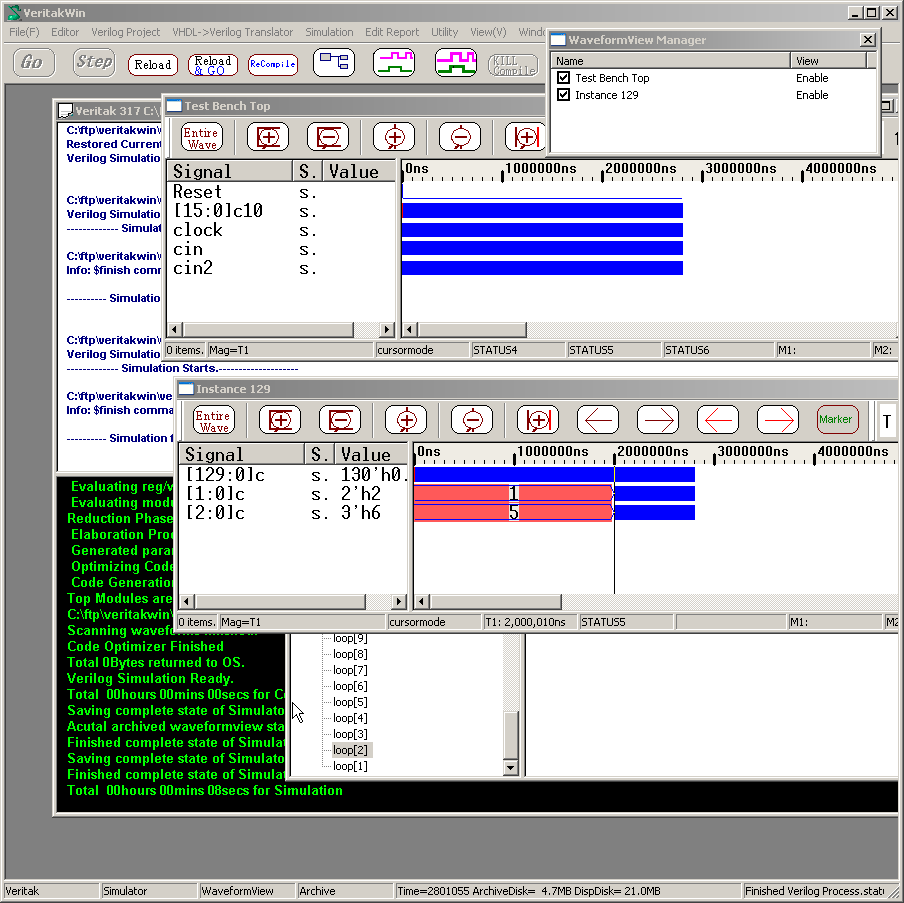Image resolution: width=904 pixels, height=903 pixels.
Task: Click Entire Wave in Instance 129
Action: (x=214, y=420)
